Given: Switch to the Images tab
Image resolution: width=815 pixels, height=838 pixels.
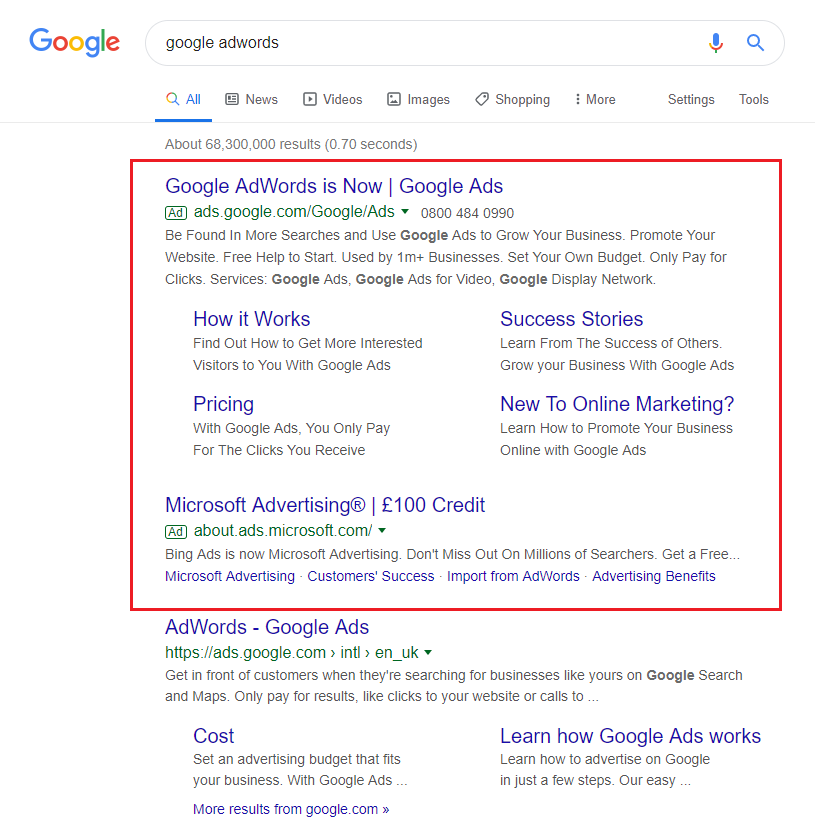Looking at the screenshot, I should [418, 99].
